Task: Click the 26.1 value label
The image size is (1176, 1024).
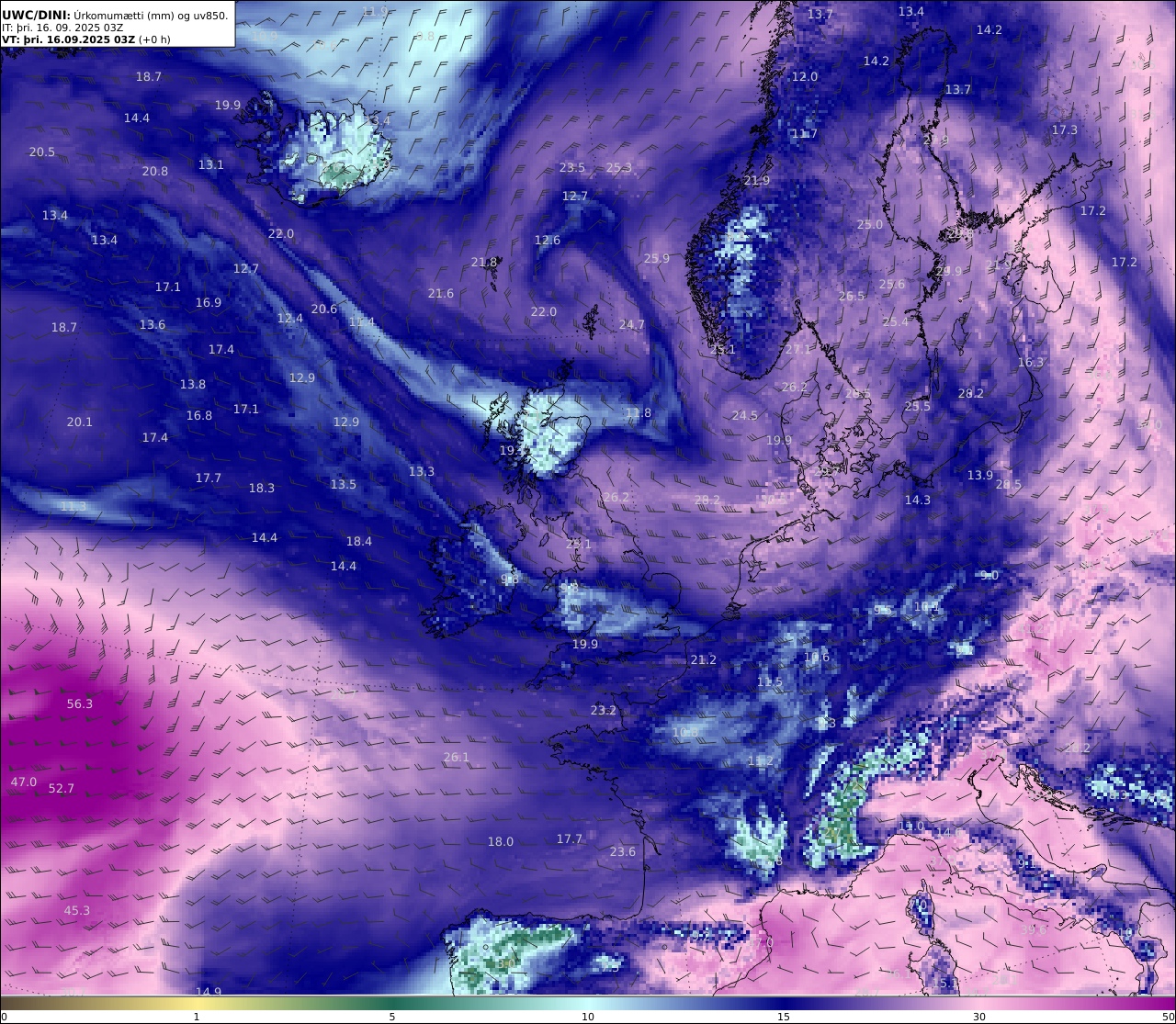Action: (x=457, y=758)
